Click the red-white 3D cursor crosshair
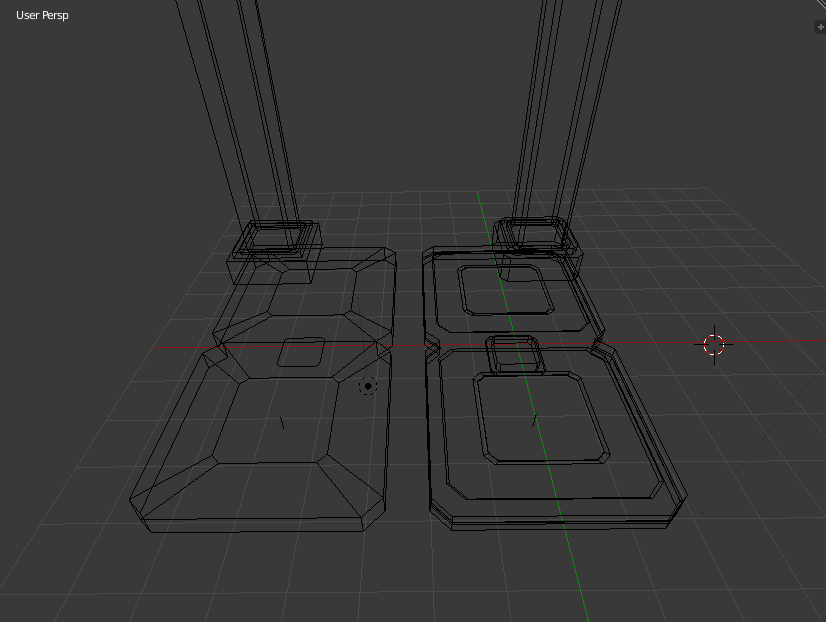Screen dimensions: 826x622 pyautogui.click(x=714, y=345)
